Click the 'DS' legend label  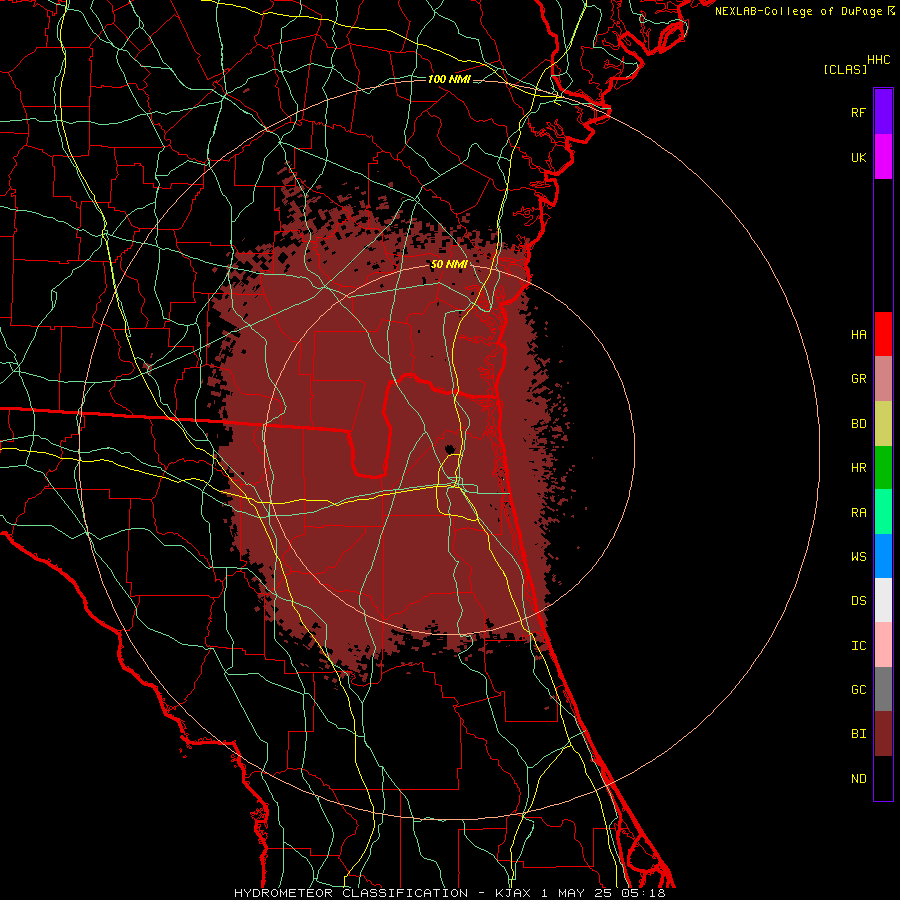pyautogui.click(x=859, y=601)
